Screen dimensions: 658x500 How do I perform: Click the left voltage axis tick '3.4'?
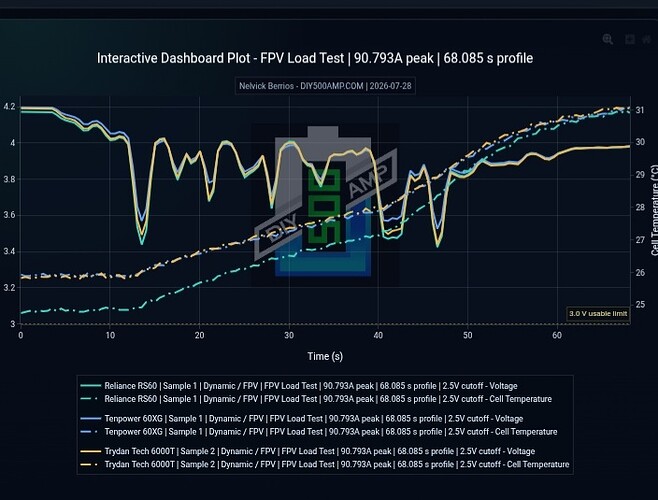[9, 251]
